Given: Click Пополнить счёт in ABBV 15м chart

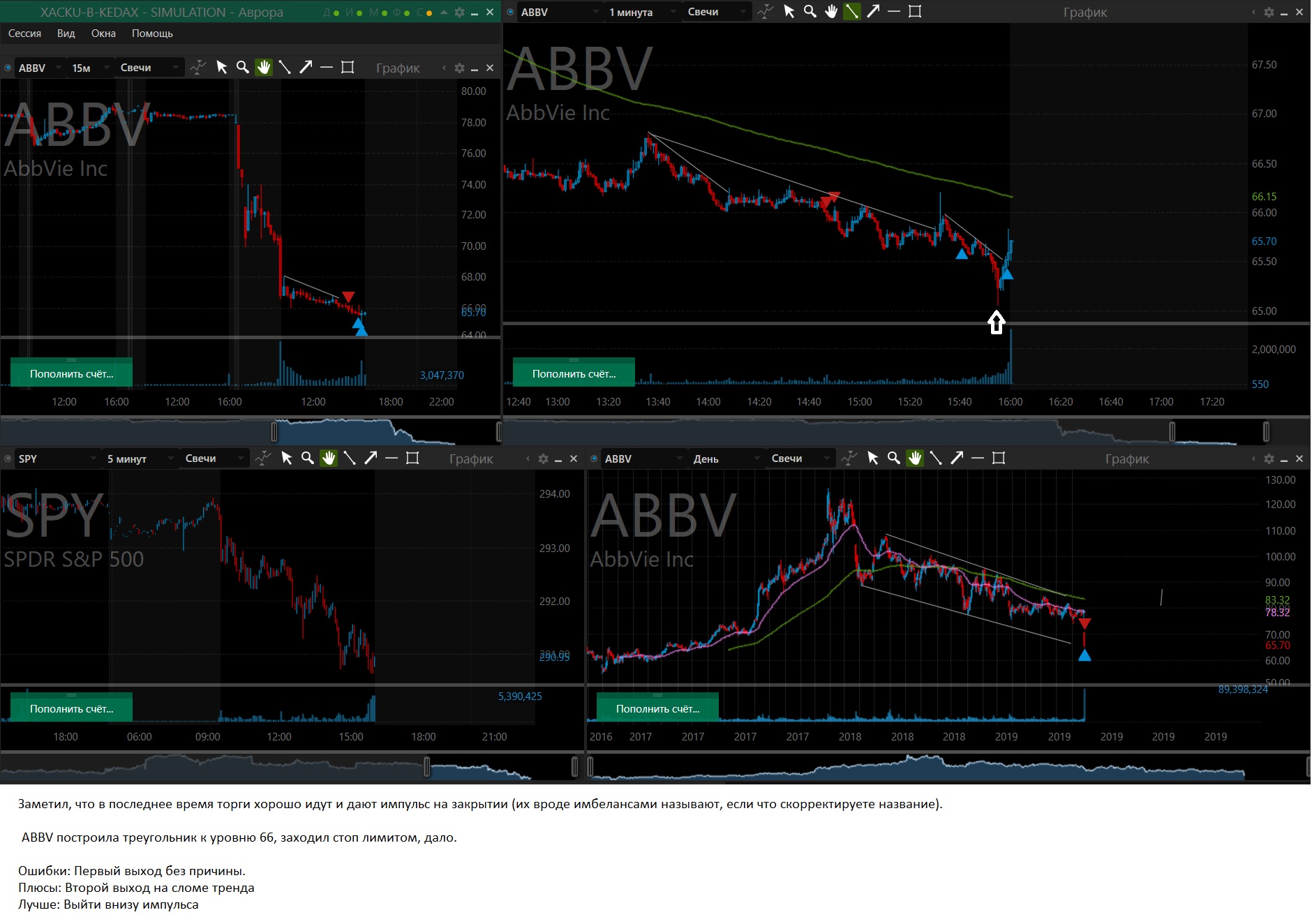Looking at the screenshot, I should 71,373.
